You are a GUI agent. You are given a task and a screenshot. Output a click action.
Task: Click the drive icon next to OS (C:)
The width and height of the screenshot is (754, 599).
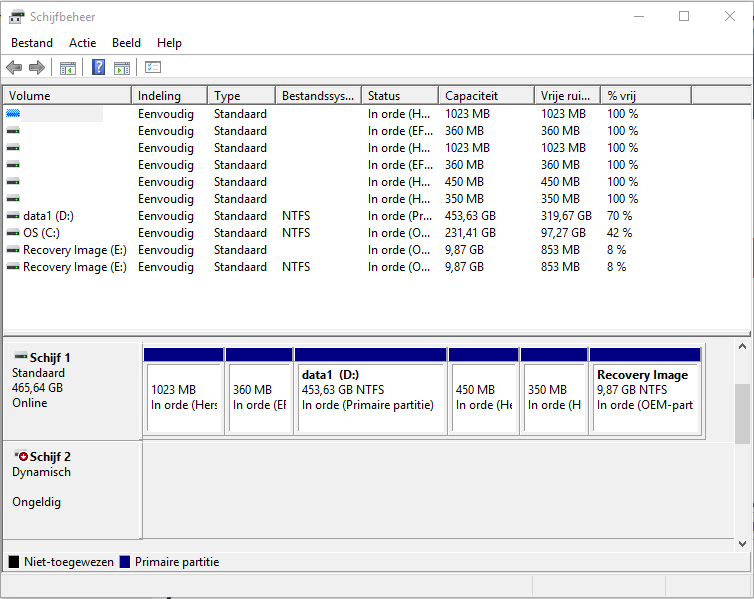[x=13, y=233]
